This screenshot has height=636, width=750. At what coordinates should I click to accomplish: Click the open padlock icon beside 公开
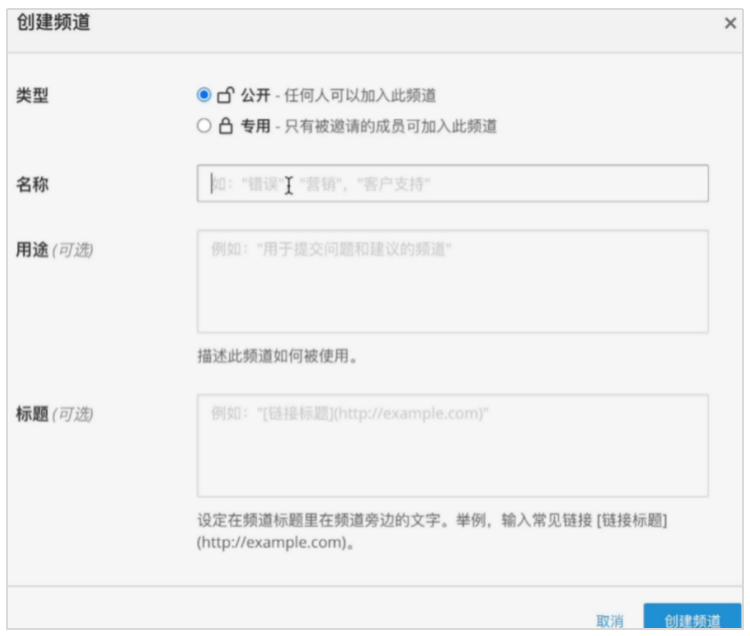pyautogui.click(x=226, y=96)
